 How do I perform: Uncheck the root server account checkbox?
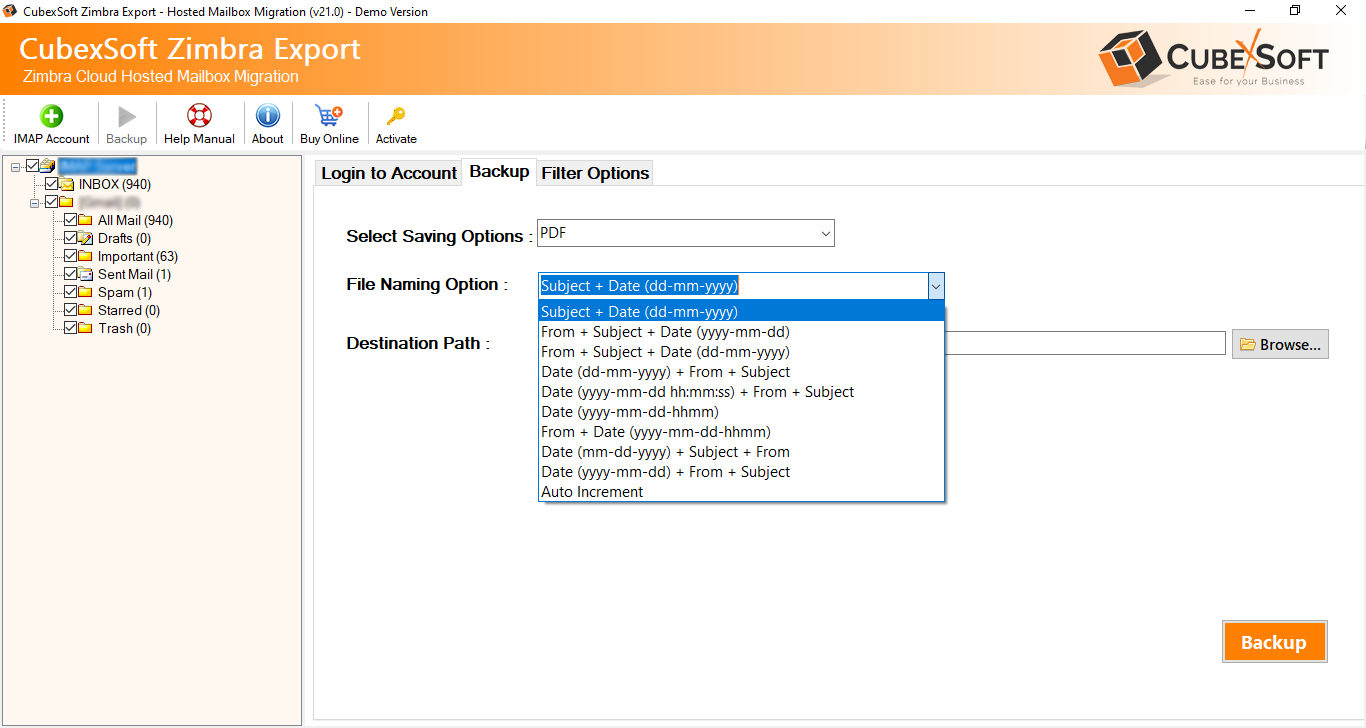33,166
